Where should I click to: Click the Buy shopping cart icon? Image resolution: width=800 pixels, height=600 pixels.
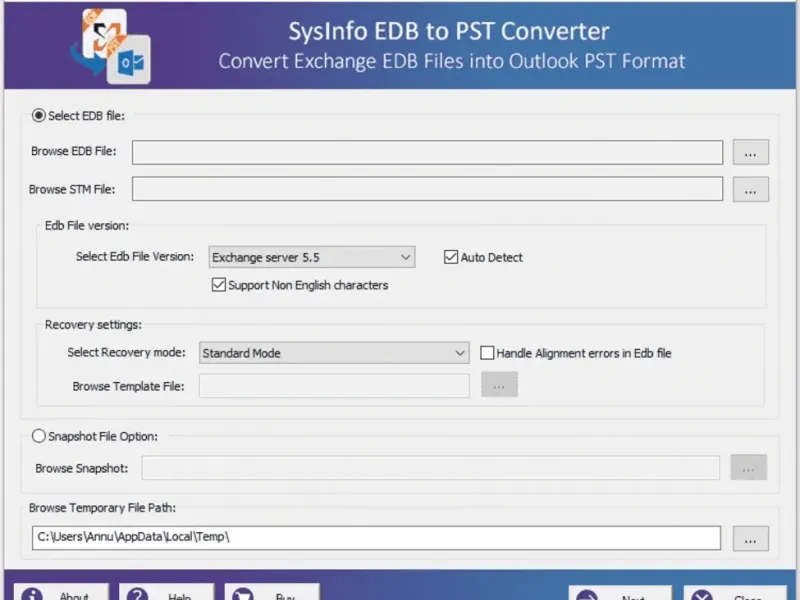pyautogui.click(x=243, y=594)
